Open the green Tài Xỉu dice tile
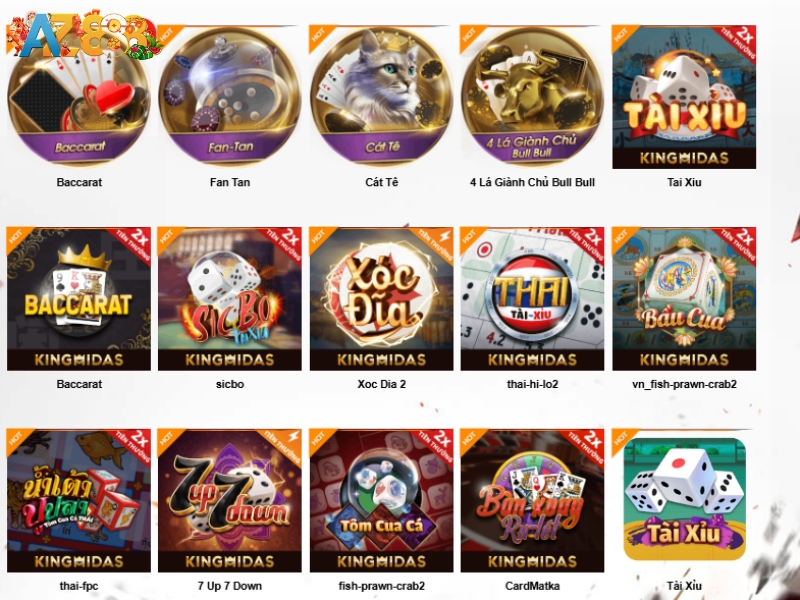This screenshot has width=800, height=600. (x=684, y=498)
